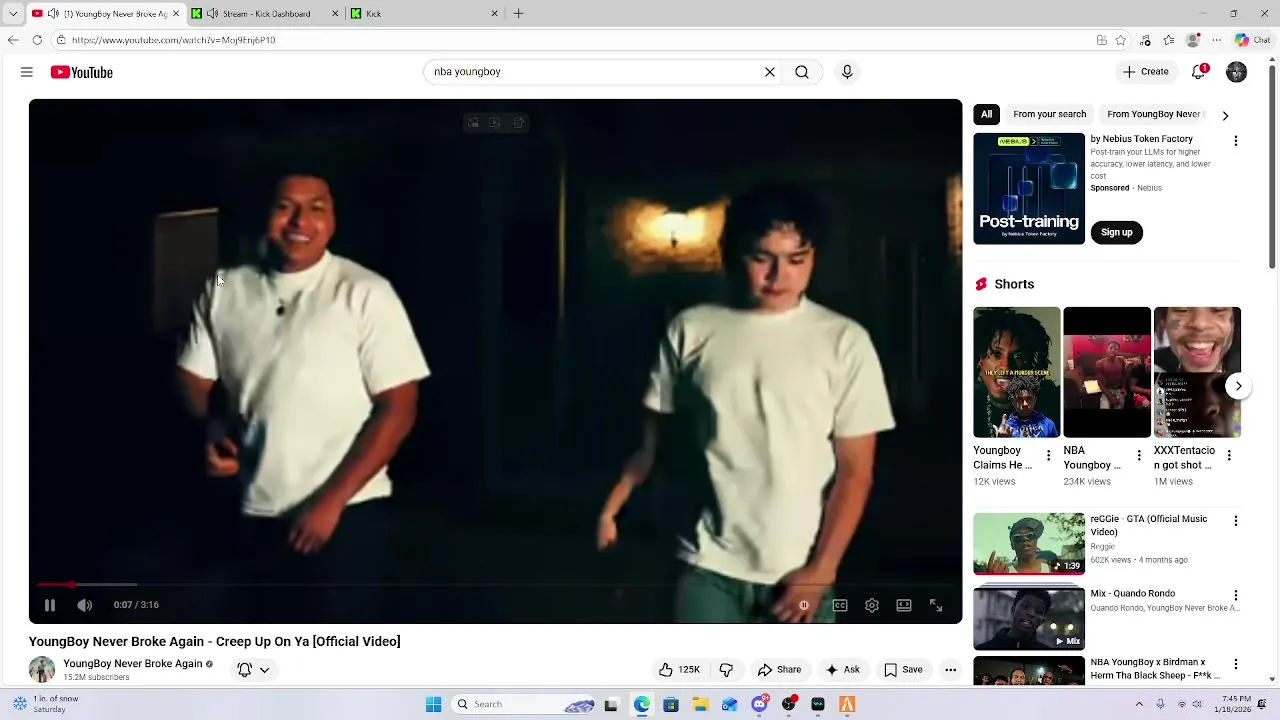Open the Favorites list icon in the toolbar
This screenshot has width=1280, height=720.
click(1169, 40)
